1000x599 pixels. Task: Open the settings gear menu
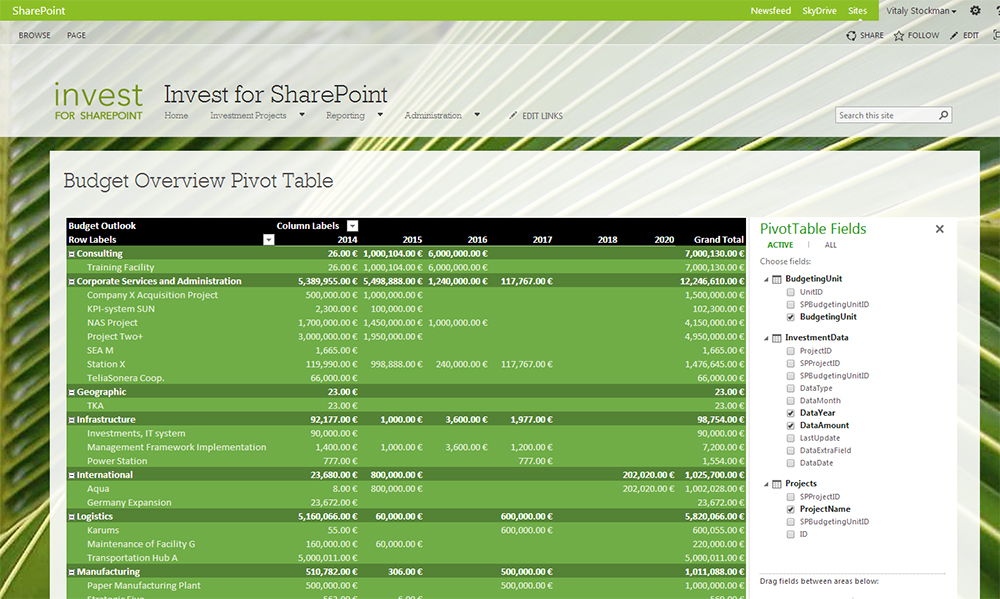coord(975,10)
